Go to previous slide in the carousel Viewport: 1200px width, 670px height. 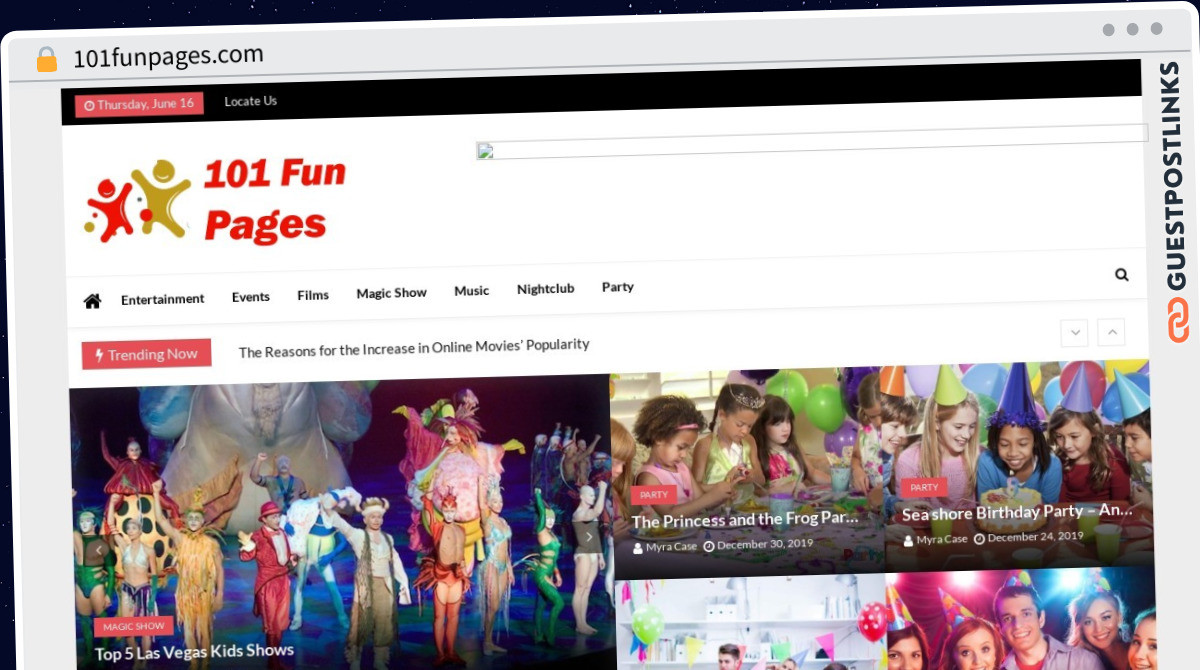coord(99,549)
